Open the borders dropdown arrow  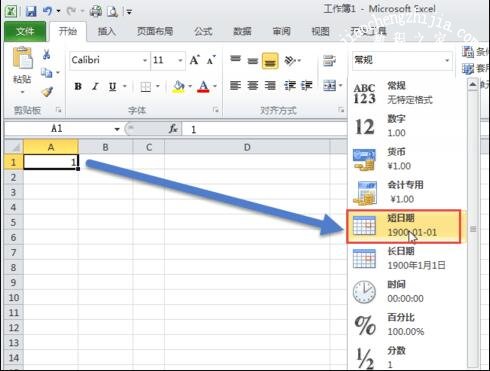(158, 87)
